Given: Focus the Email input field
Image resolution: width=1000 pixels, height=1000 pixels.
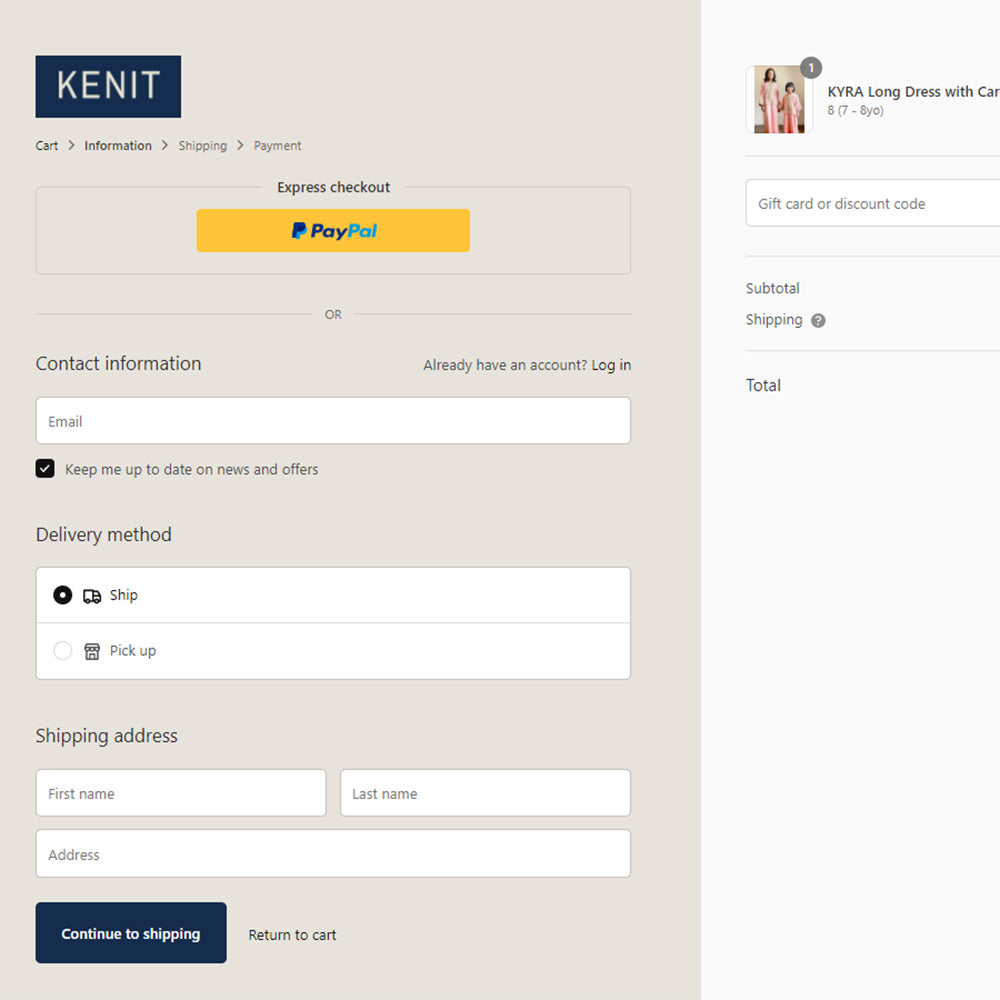Looking at the screenshot, I should (x=333, y=421).
